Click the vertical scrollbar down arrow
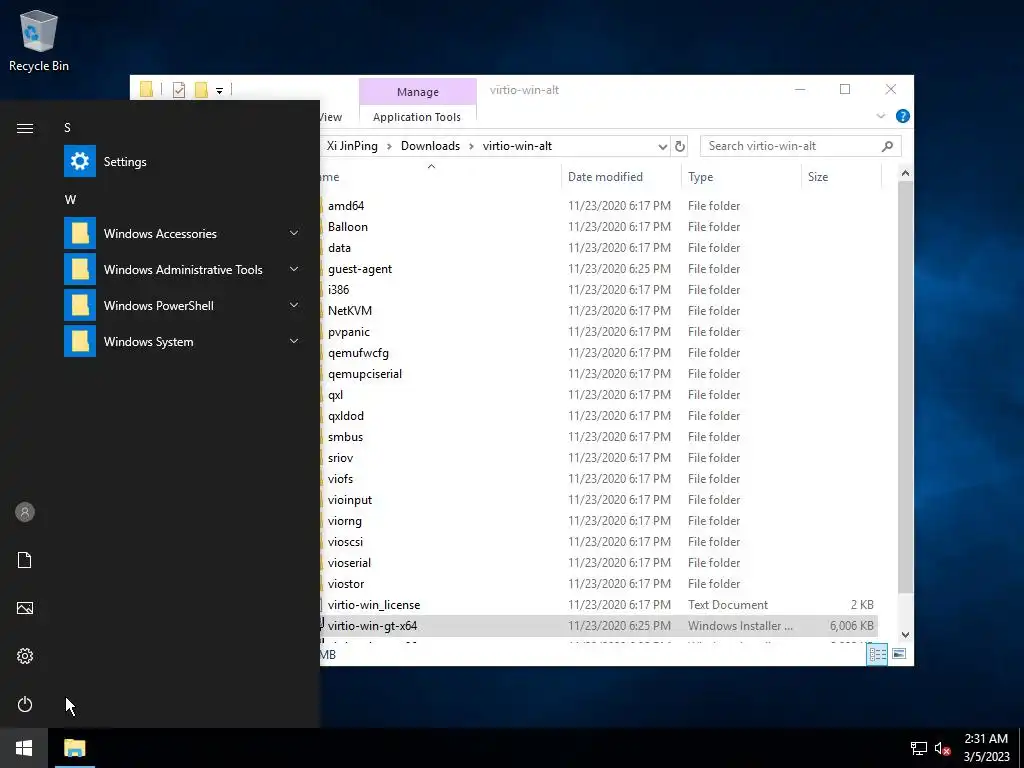The width and height of the screenshot is (1024, 768). pyautogui.click(x=905, y=635)
